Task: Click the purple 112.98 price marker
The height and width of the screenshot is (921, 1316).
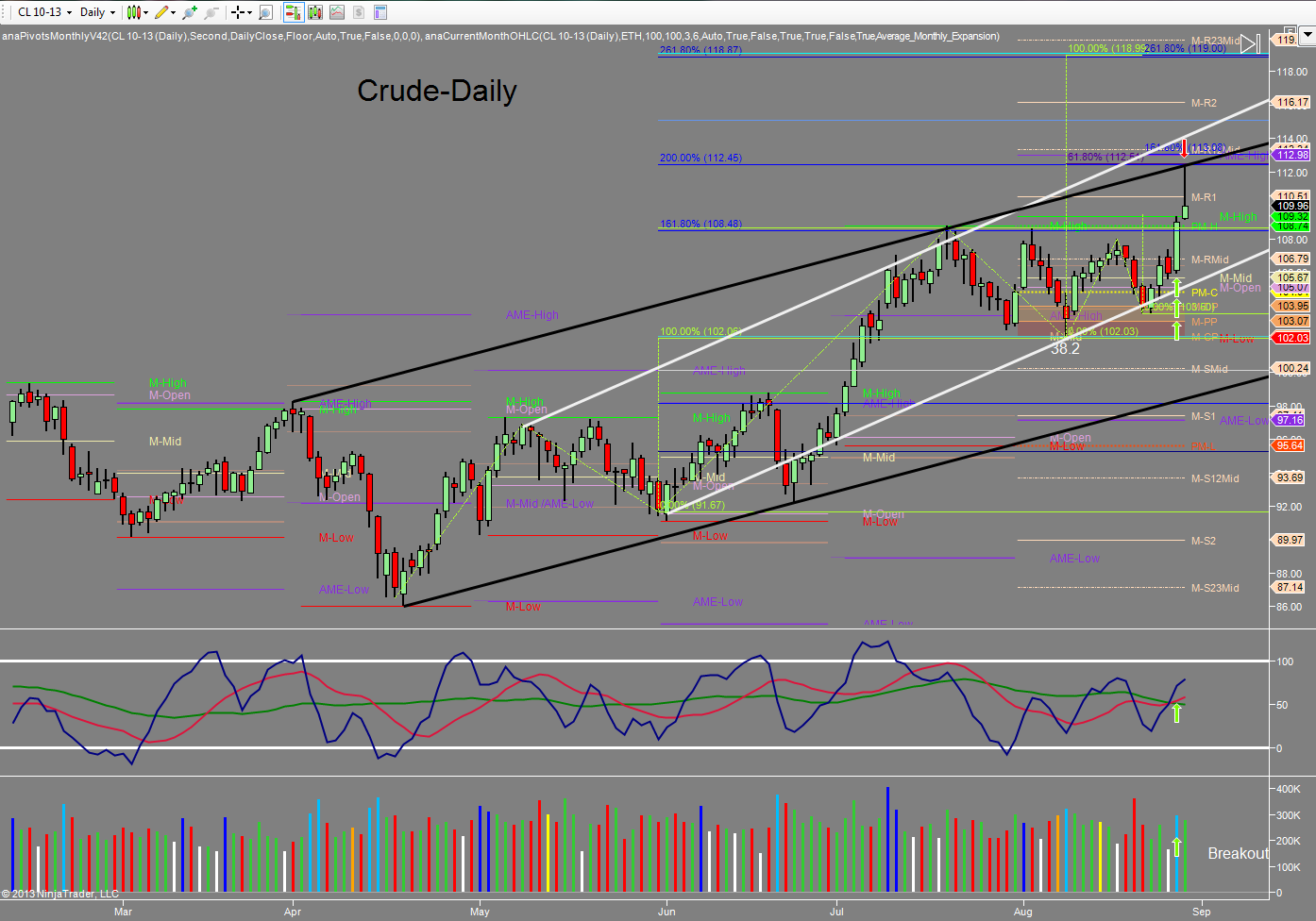Action: point(1292,155)
